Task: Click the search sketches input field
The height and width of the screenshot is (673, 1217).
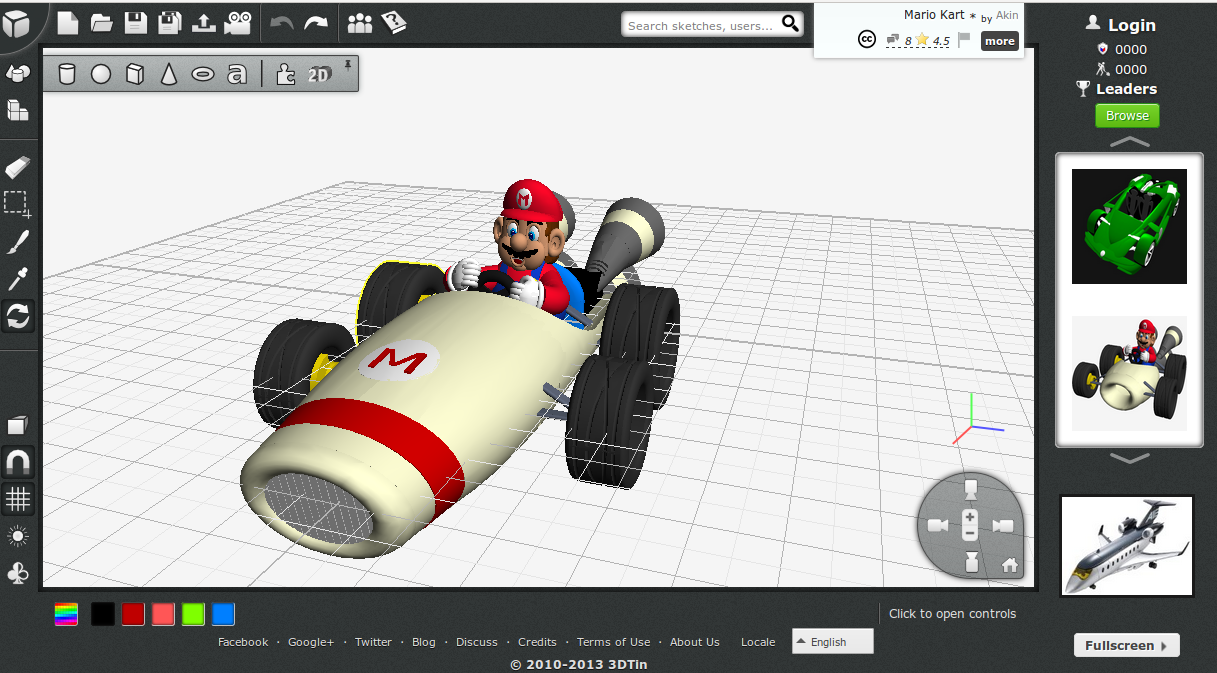Action: [x=700, y=25]
